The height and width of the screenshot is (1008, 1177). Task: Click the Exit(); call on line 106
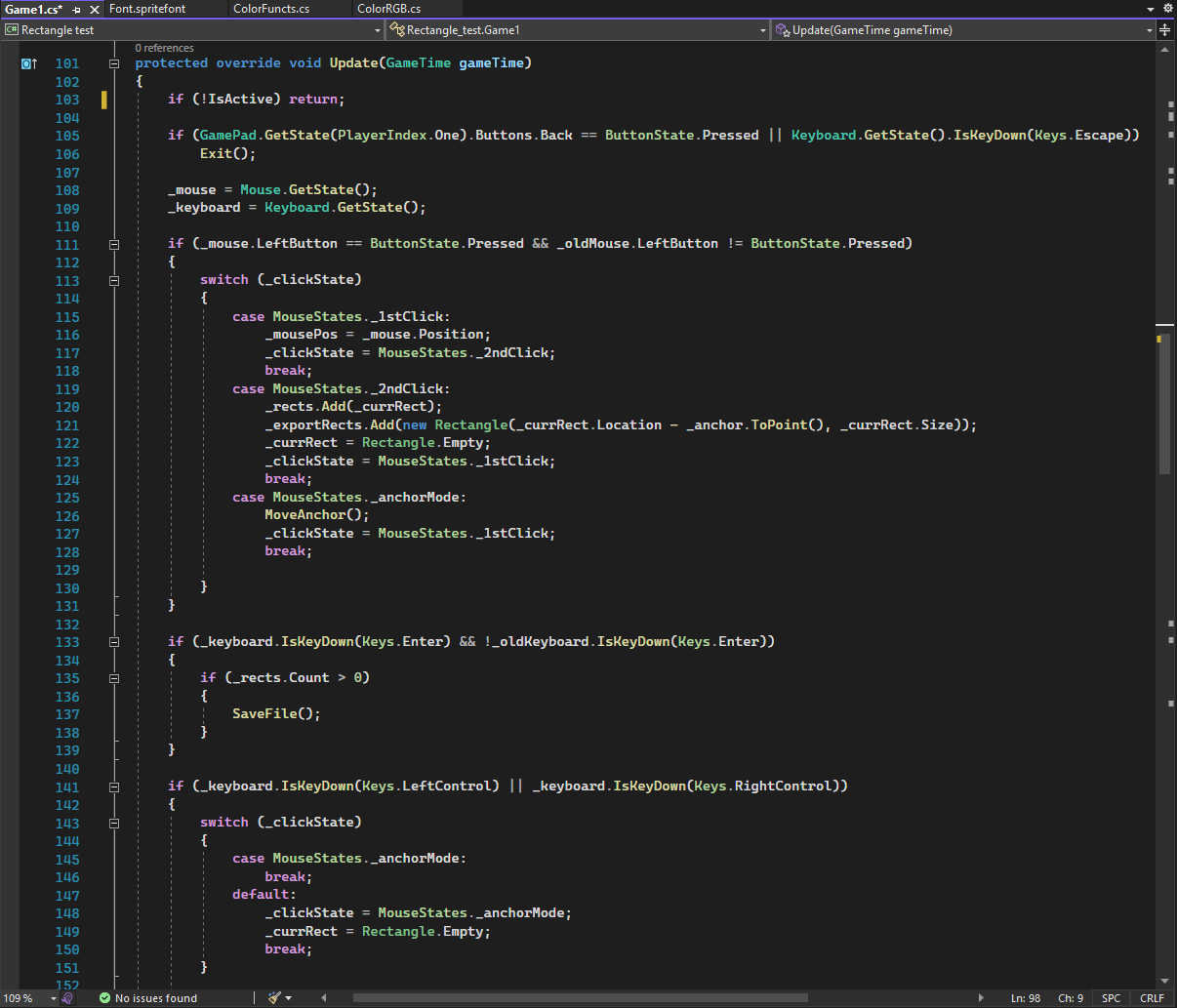pyautogui.click(x=228, y=153)
